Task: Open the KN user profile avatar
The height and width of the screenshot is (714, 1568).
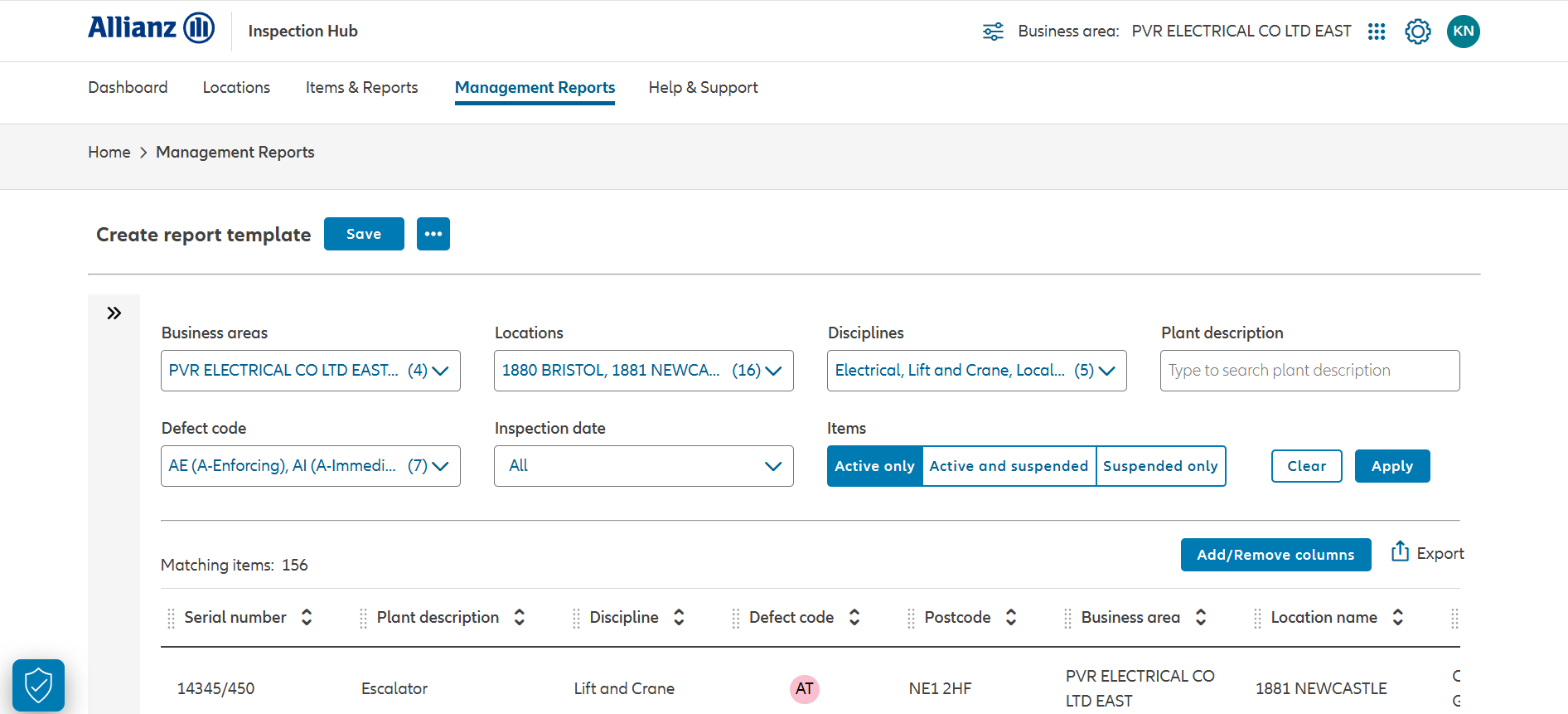Action: 1463,32
